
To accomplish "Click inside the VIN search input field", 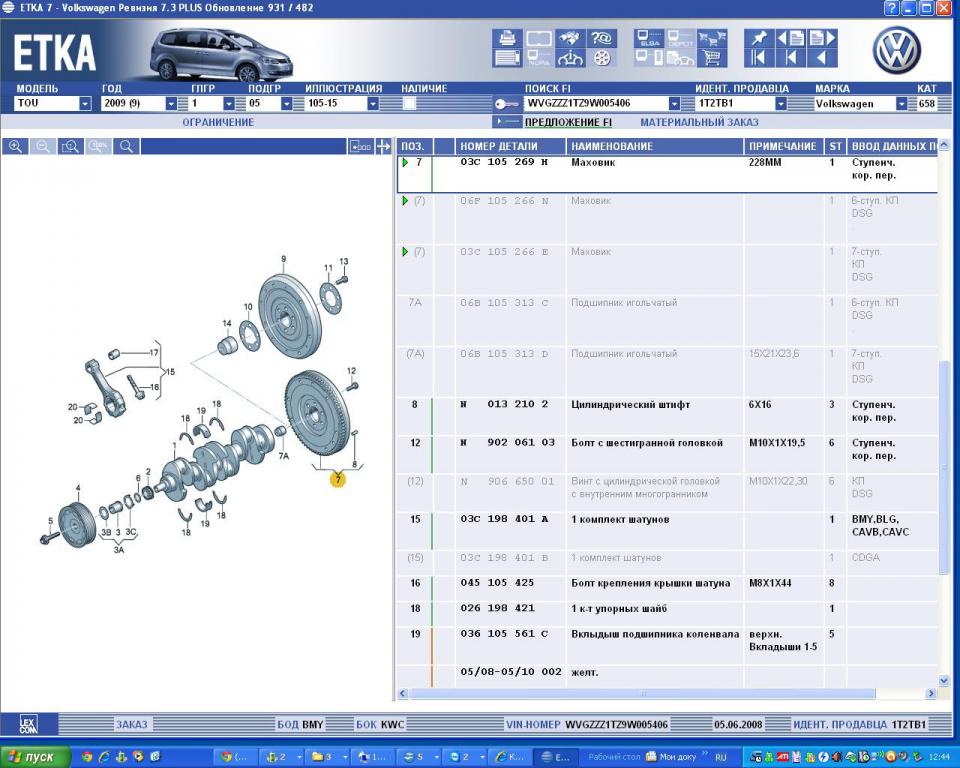I will (x=596, y=104).
